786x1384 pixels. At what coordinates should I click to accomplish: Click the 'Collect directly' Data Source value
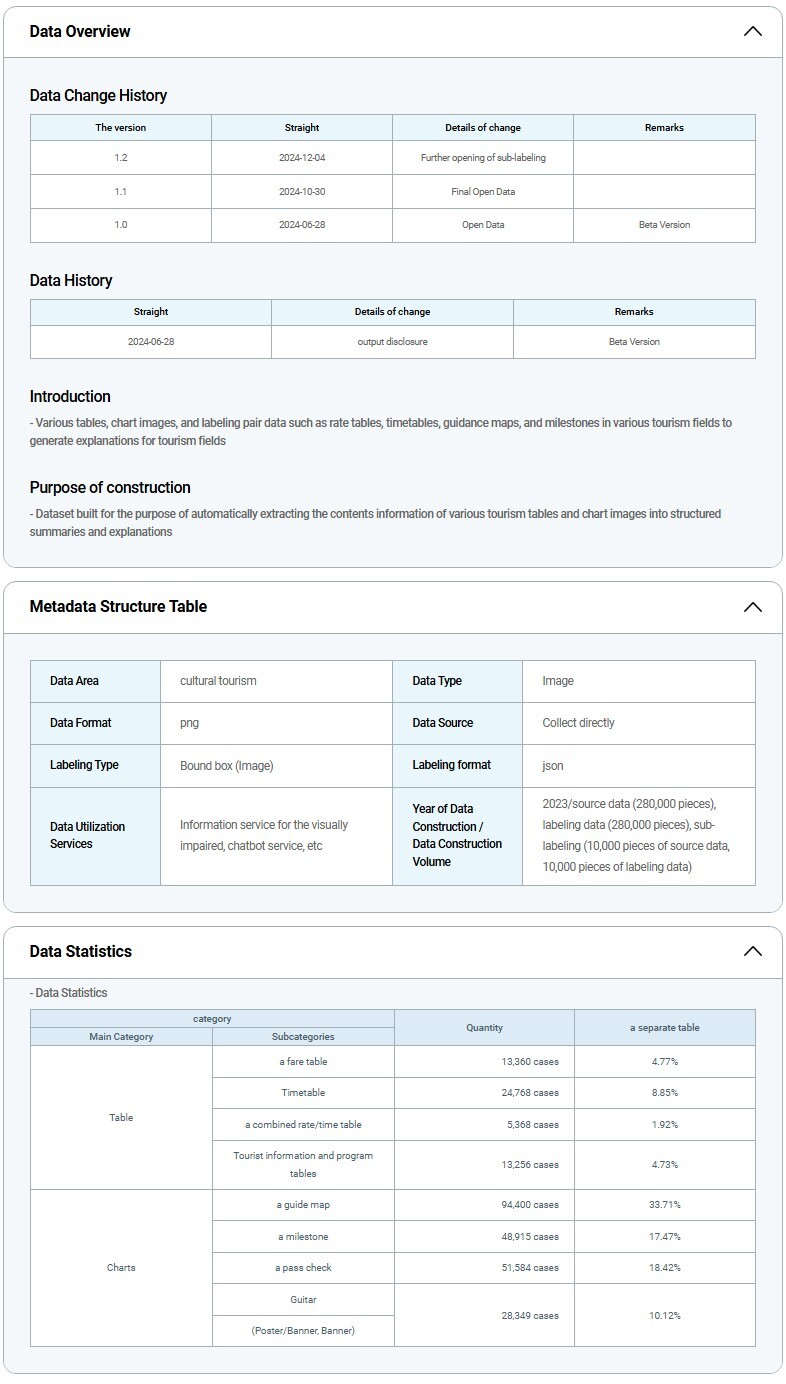(578, 723)
